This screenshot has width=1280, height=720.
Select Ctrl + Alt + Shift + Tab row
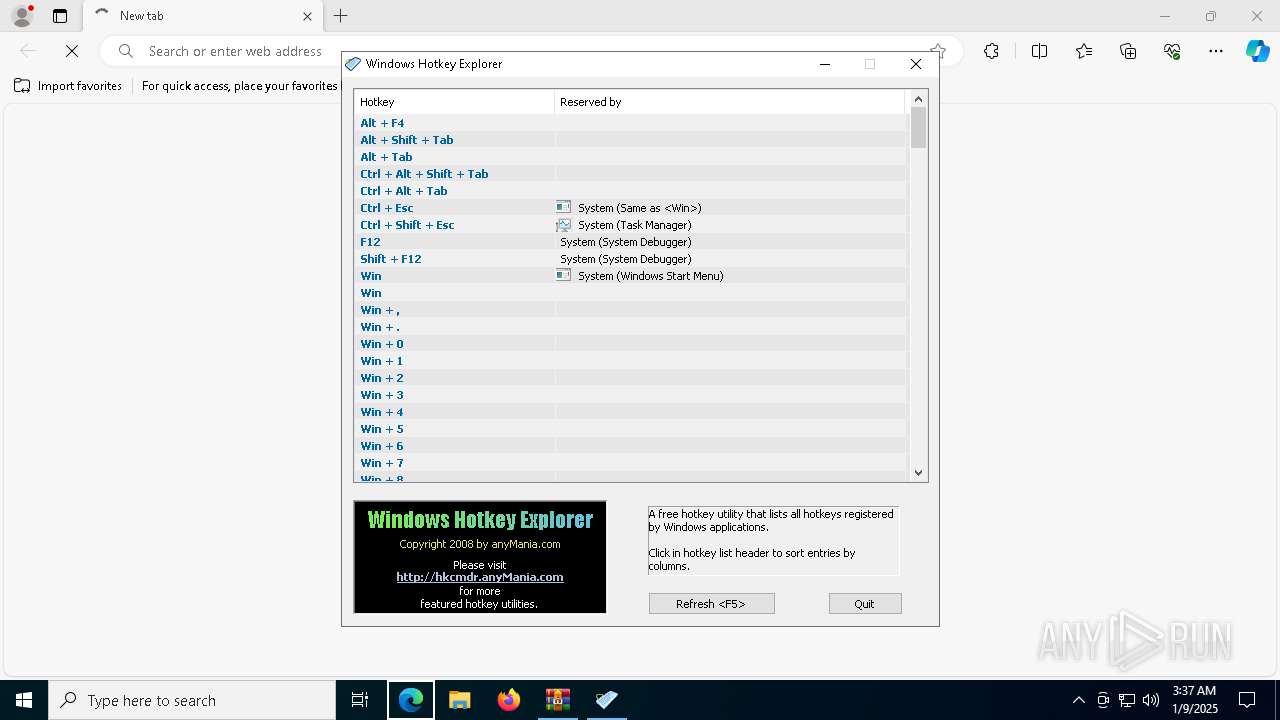(631, 174)
